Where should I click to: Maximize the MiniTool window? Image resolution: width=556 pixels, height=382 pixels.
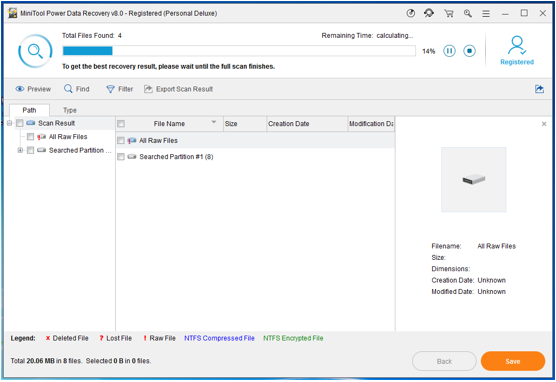[x=524, y=13]
